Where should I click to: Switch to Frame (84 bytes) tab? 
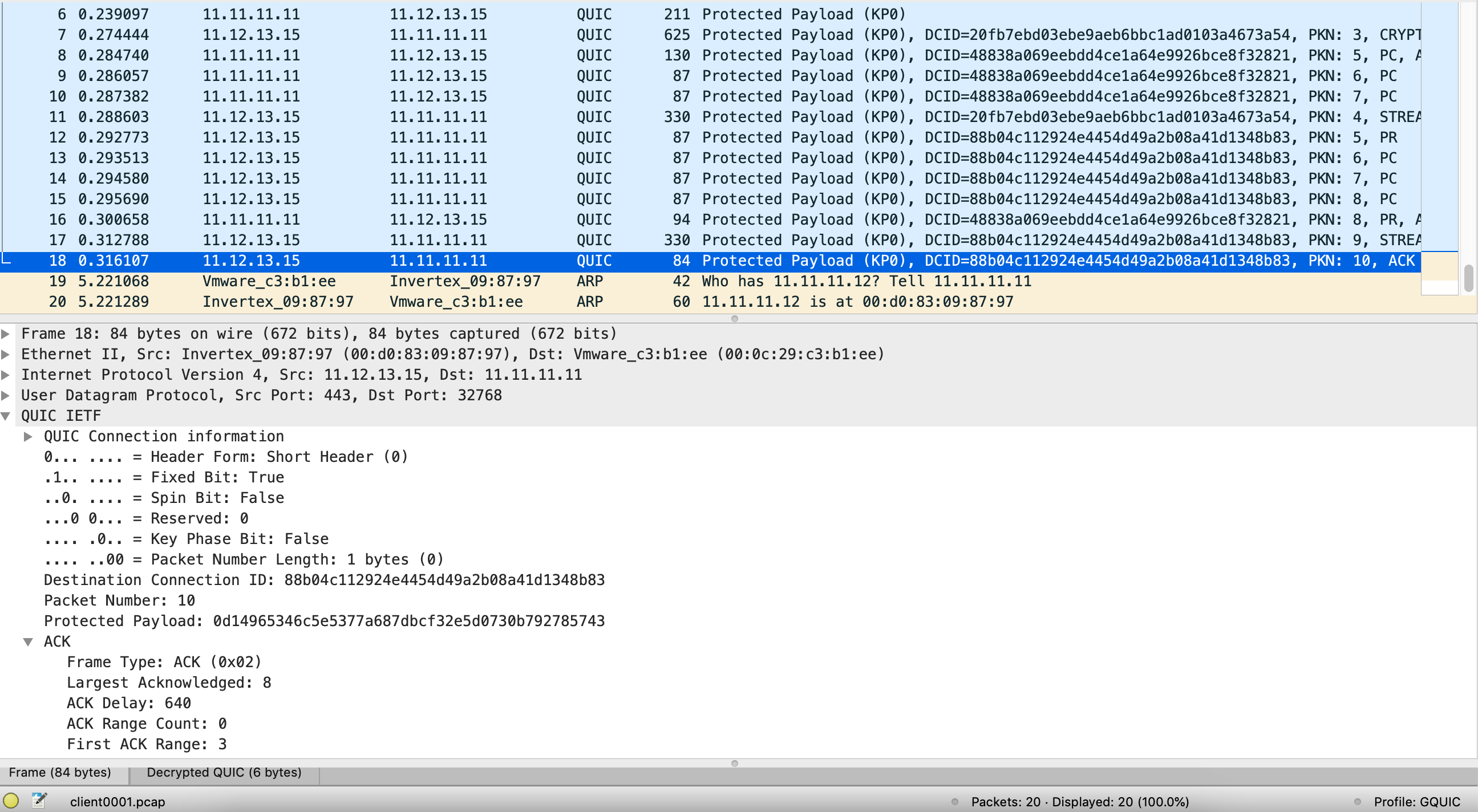(x=60, y=773)
